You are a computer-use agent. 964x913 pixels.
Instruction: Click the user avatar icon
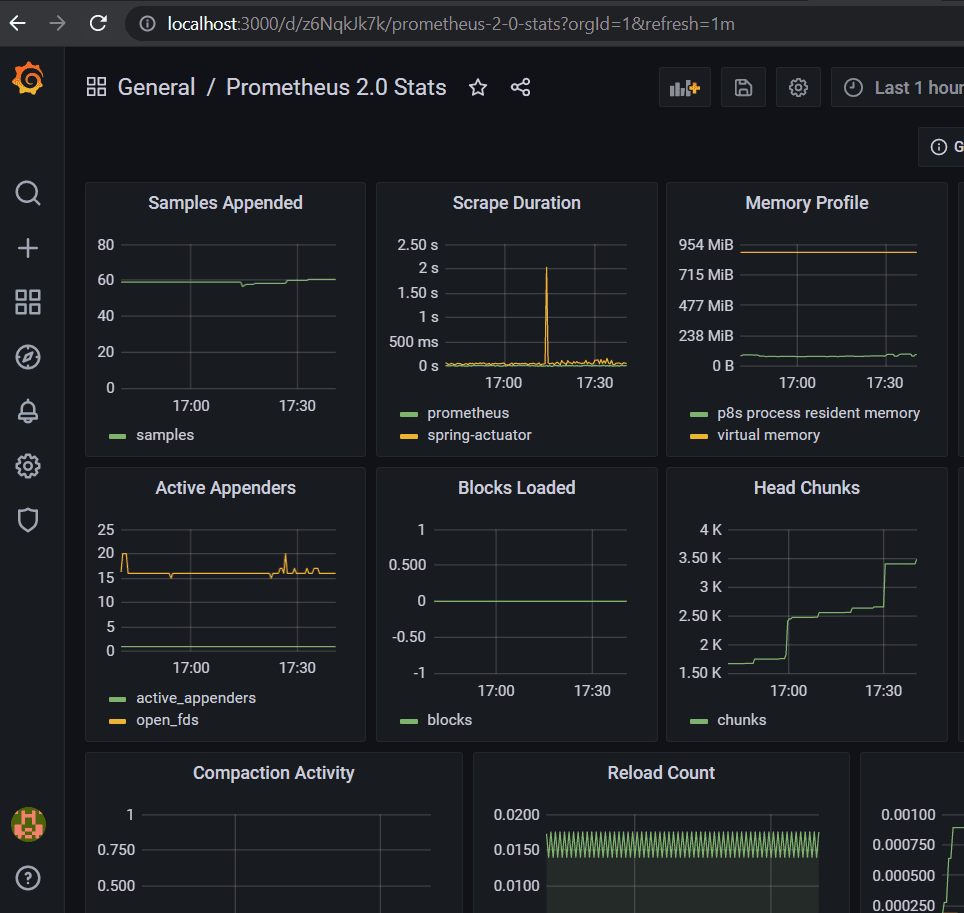point(28,824)
